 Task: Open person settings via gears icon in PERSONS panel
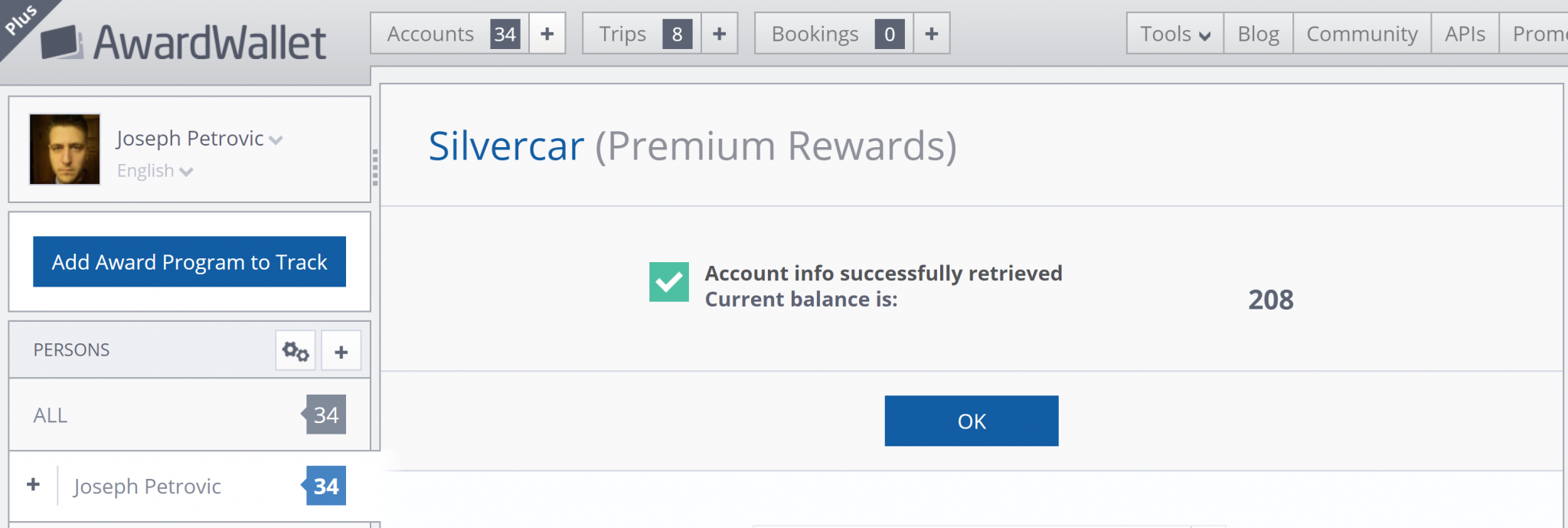[x=295, y=350]
